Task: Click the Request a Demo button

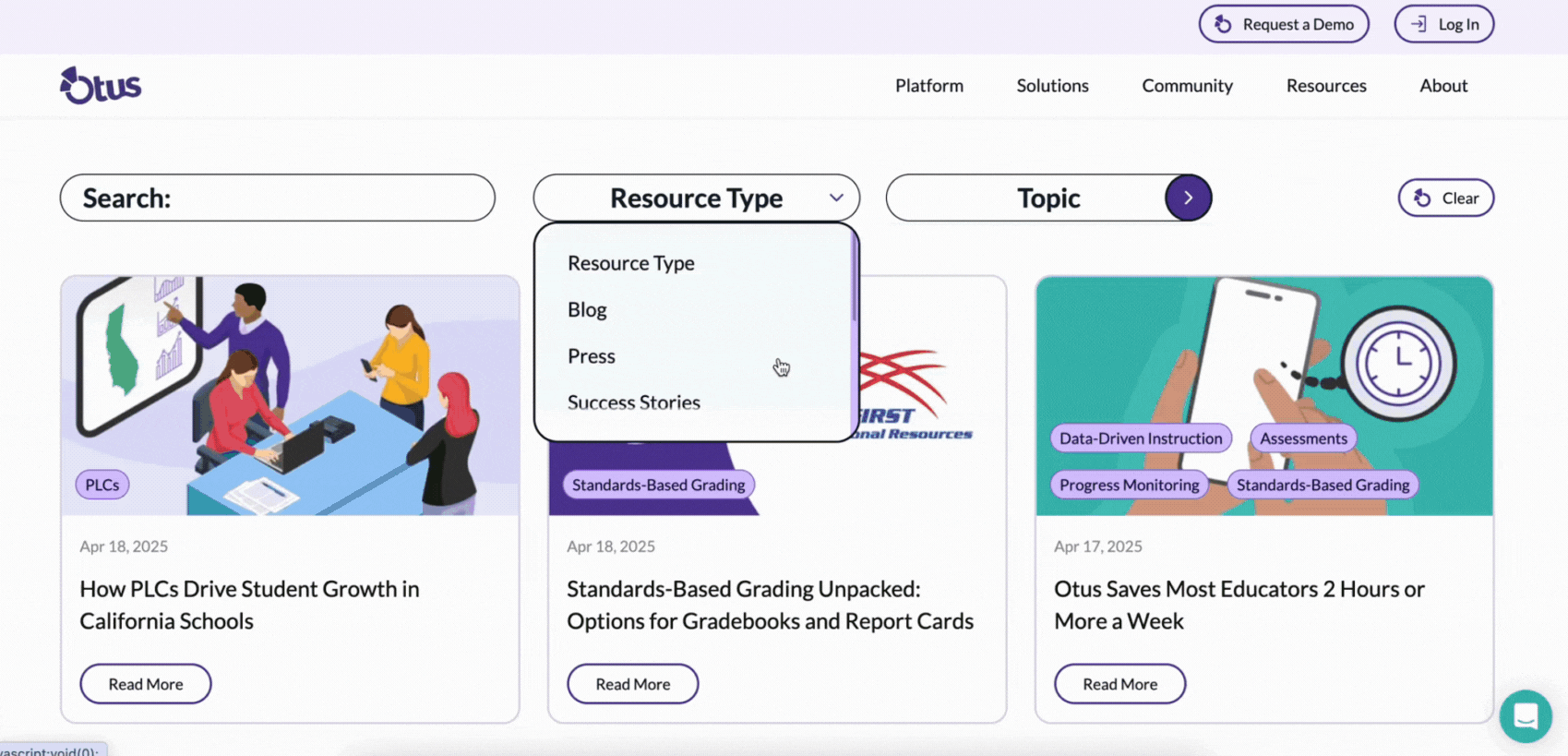Action: pos(1283,24)
